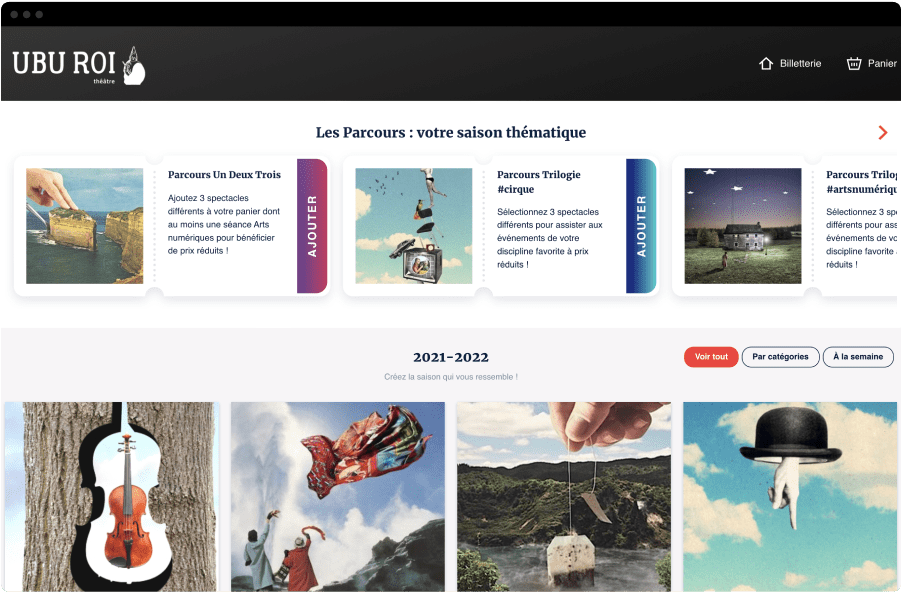The height and width of the screenshot is (593, 902).
Task: Add Parcours Un Deux Trois with purple AJOUTER
Action: (x=312, y=226)
